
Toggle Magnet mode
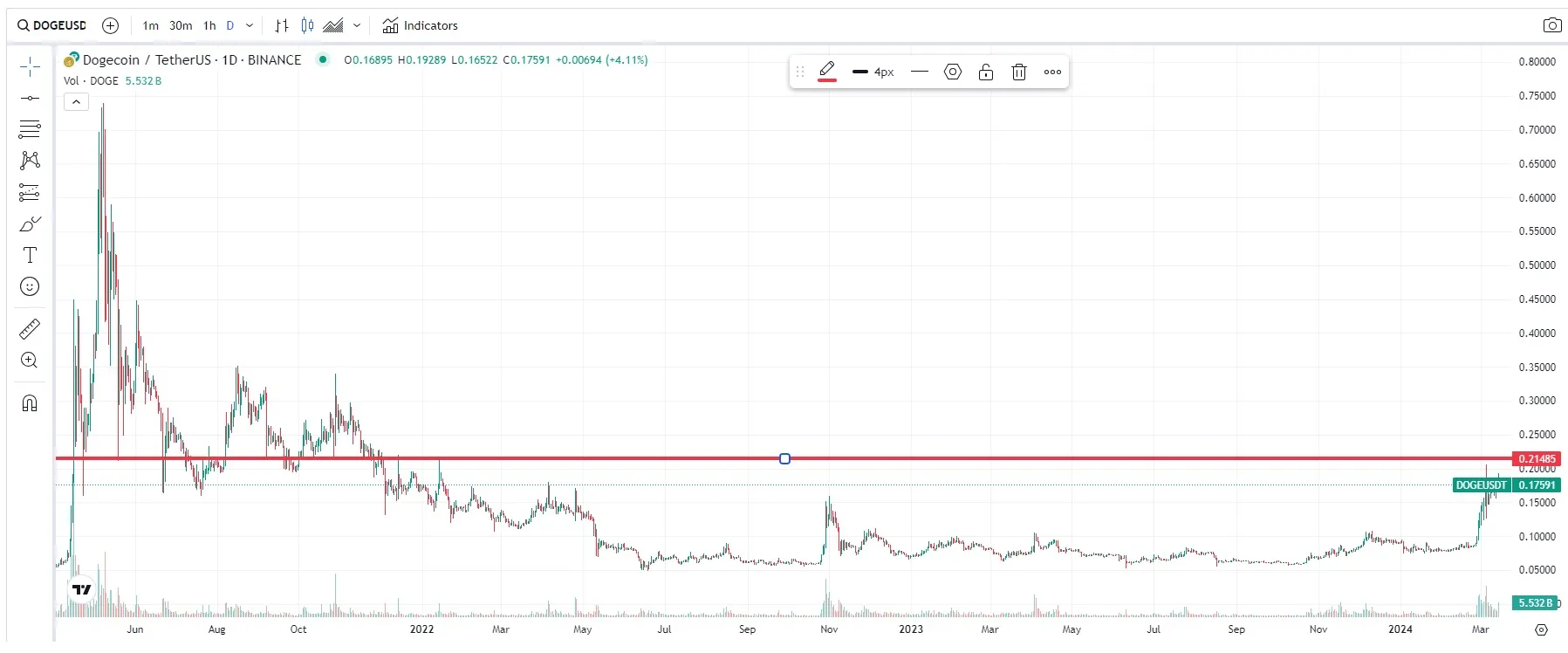pyautogui.click(x=30, y=402)
